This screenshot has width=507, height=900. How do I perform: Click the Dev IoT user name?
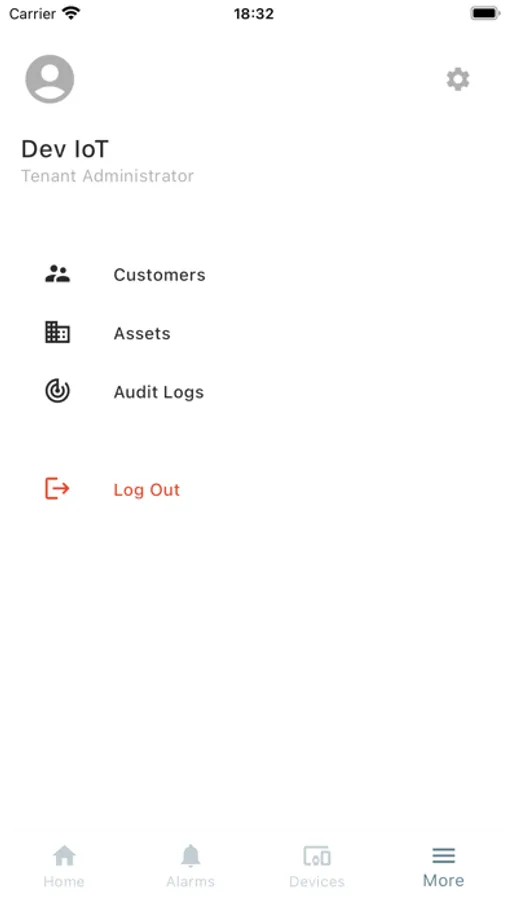(65, 149)
